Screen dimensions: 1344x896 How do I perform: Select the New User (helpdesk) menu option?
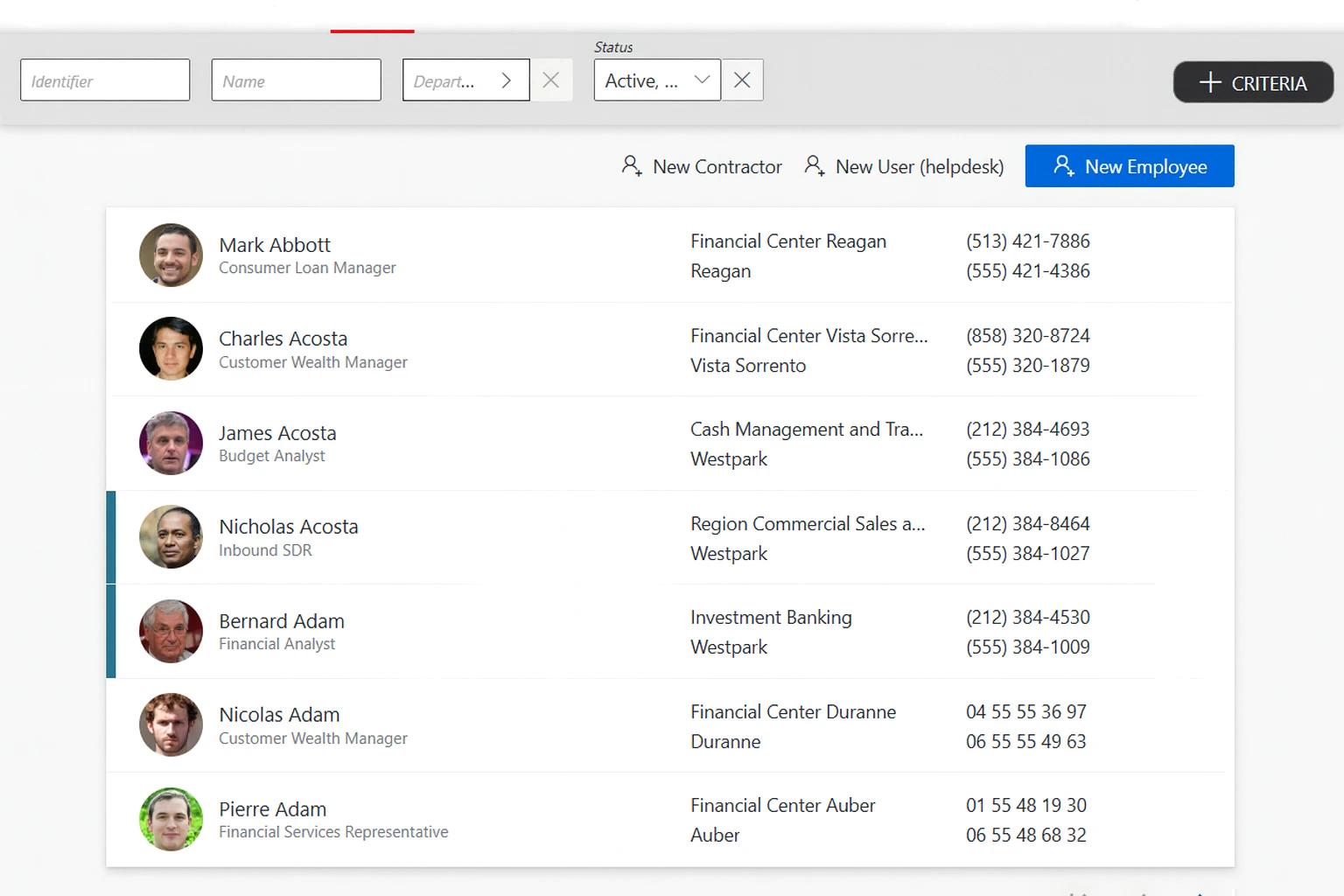[x=904, y=165]
